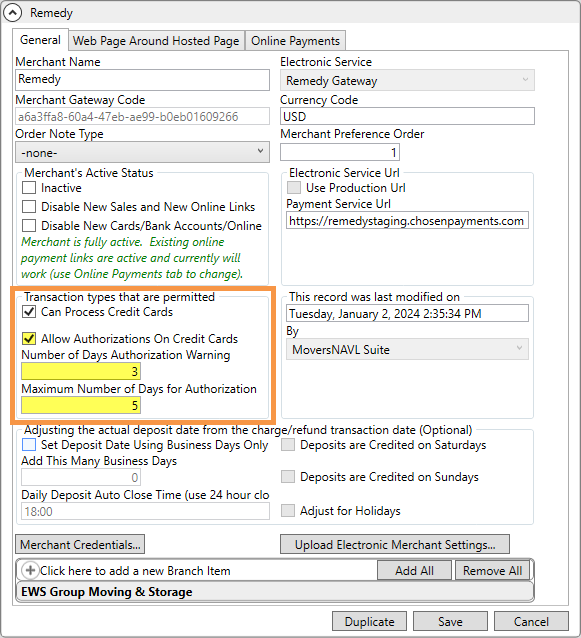The image size is (581, 638).
Task: Toggle Deposits are Credited on Saturdays
Action: pyautogui.click(x=288, y=445)
